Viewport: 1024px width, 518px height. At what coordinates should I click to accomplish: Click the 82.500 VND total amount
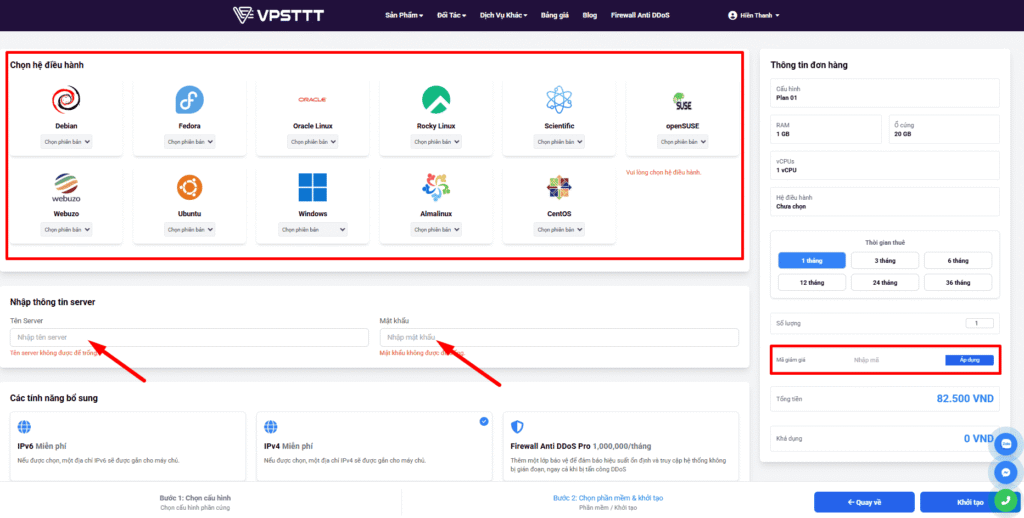click(x=965, y=398)
